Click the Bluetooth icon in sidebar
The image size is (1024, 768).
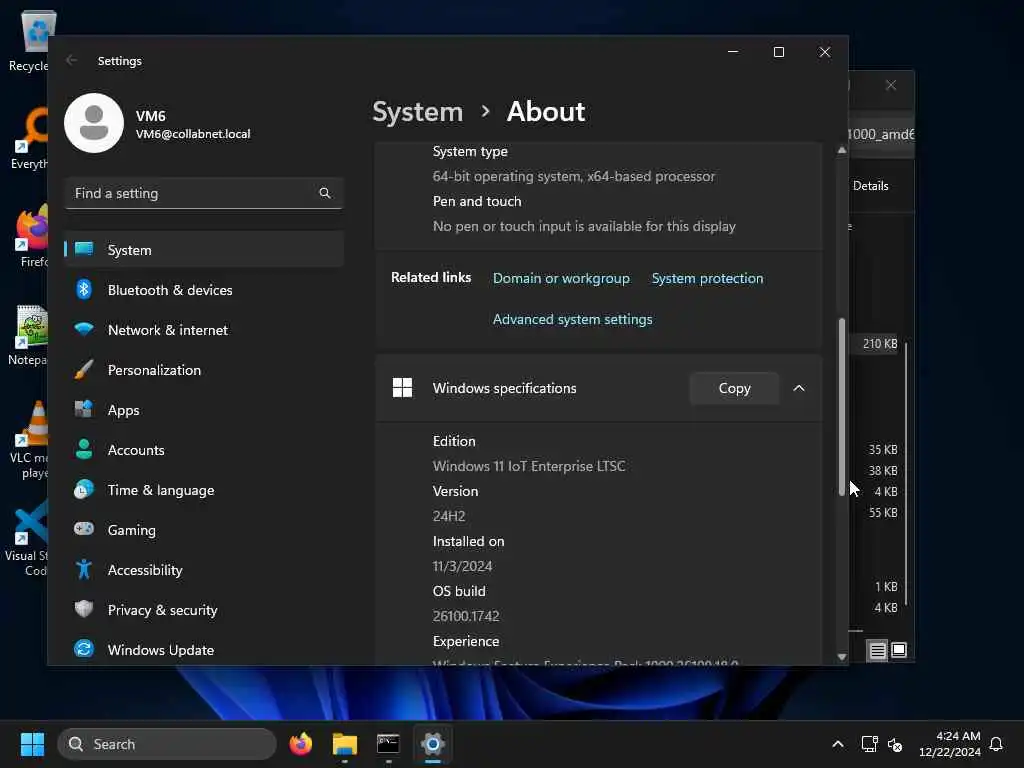pos(84,289)
